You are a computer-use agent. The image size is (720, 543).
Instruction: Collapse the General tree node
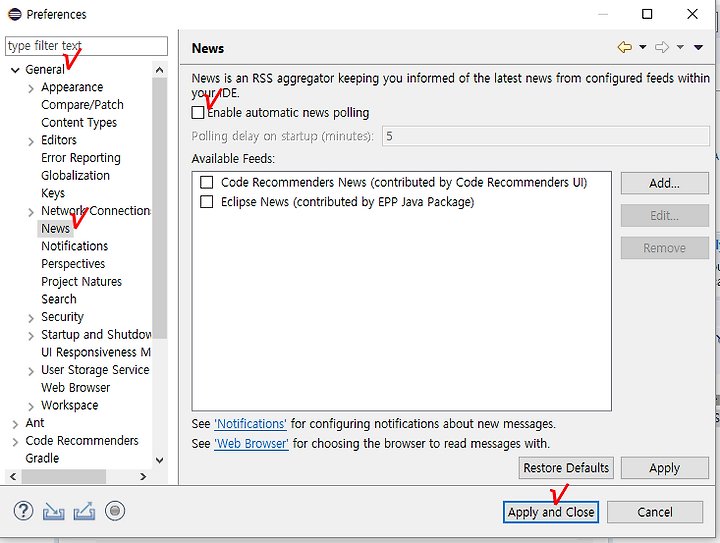pyautogui.click(x=15, y=70)
